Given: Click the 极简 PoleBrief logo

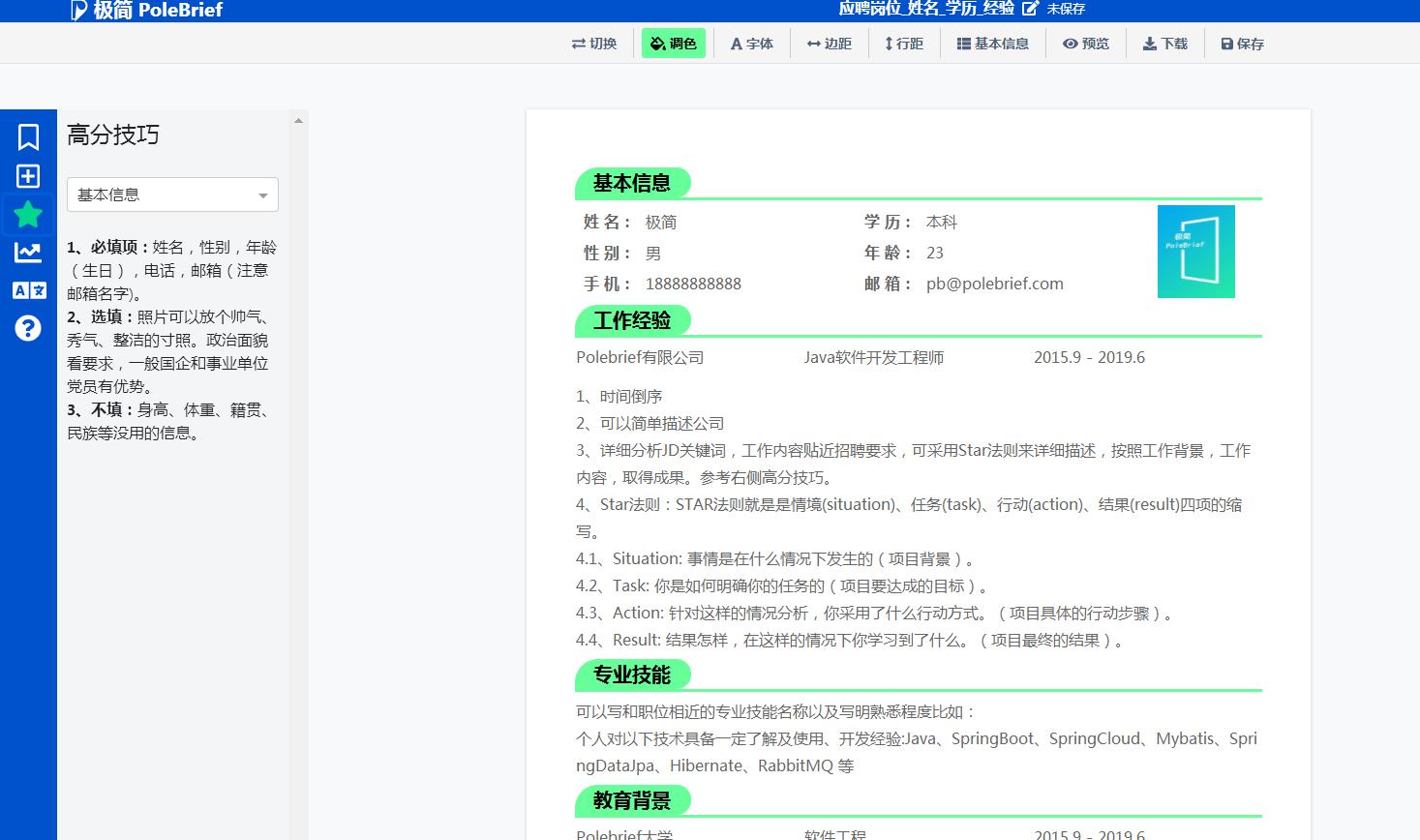Looking at the screenshot, I should click(x=147, y=11).
